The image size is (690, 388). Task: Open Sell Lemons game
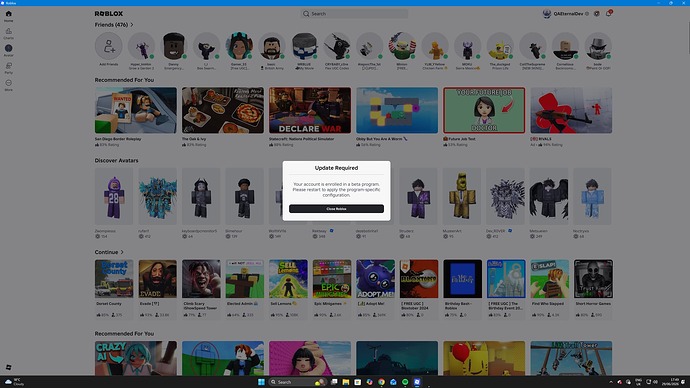pyautogui.click(x=288, y=279)
